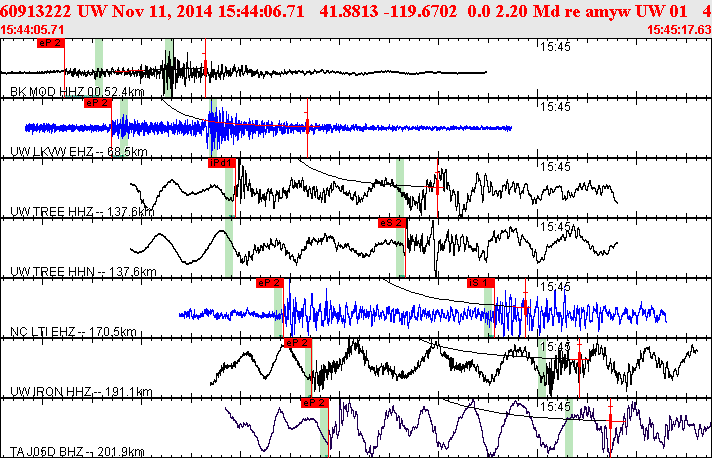Click the red coda marker on BK MOD trace

(x=205, y=68)
